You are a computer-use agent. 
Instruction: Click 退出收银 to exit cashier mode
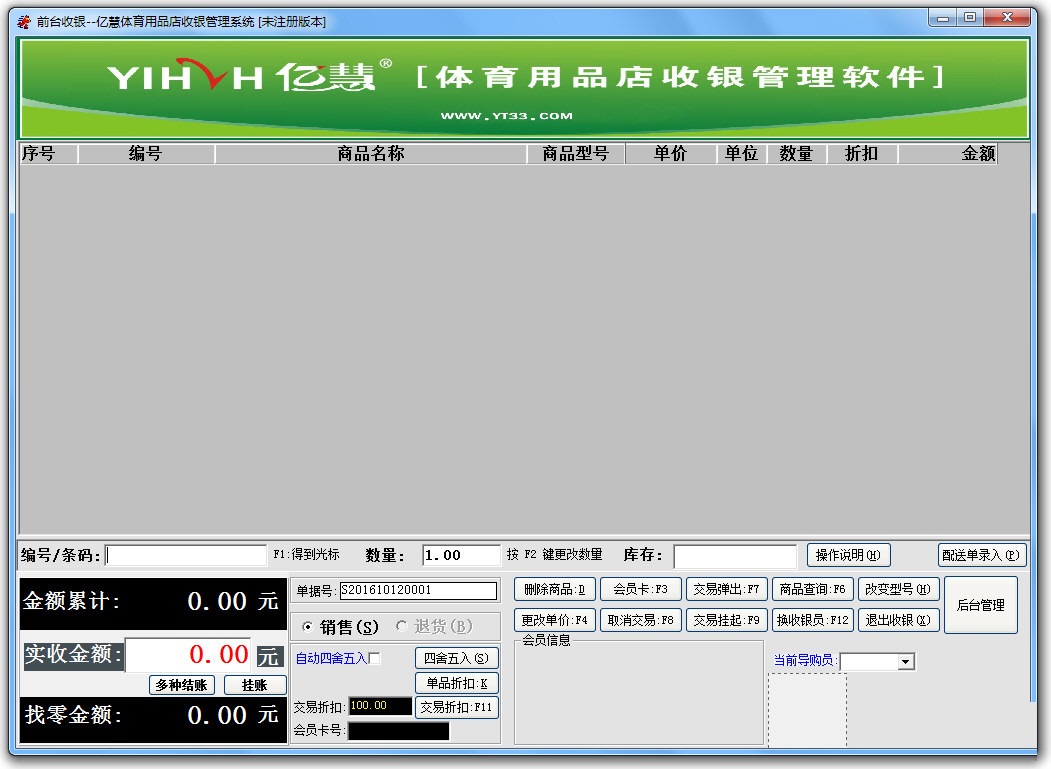(899, 619)
